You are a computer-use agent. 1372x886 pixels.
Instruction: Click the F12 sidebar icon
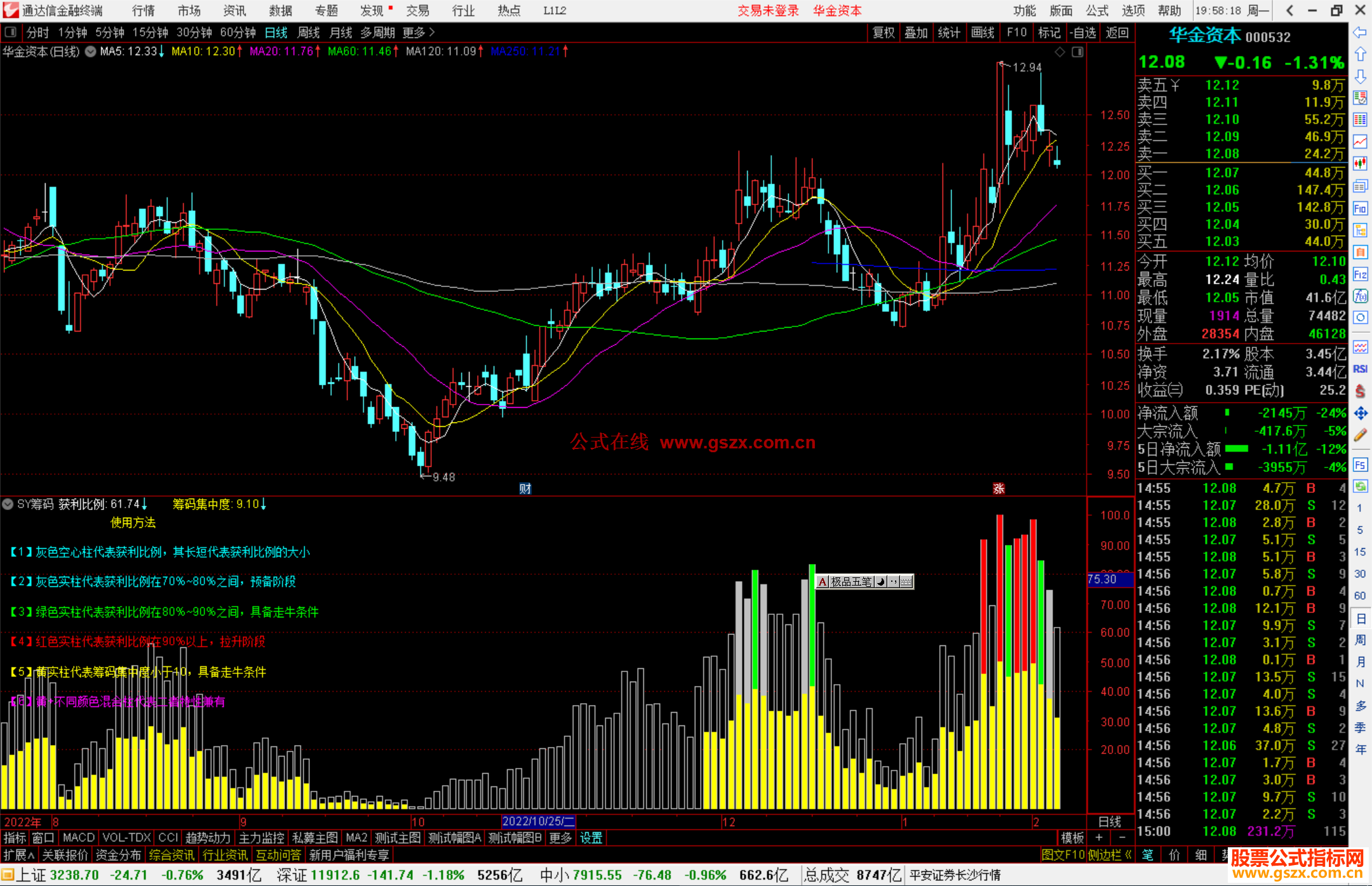click(x=1360, y=274)
